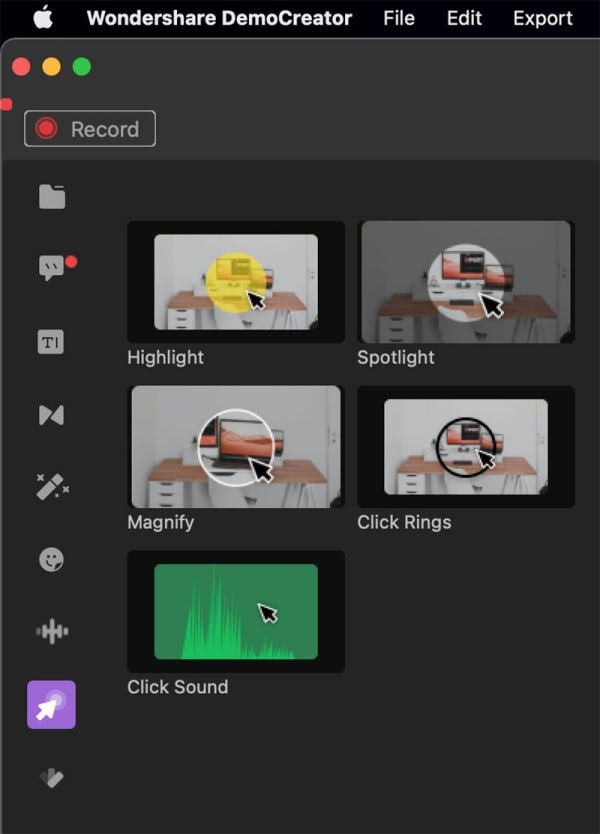The image size is (600, 834).
Task: Close the window with red button
Action: [21, 67]
